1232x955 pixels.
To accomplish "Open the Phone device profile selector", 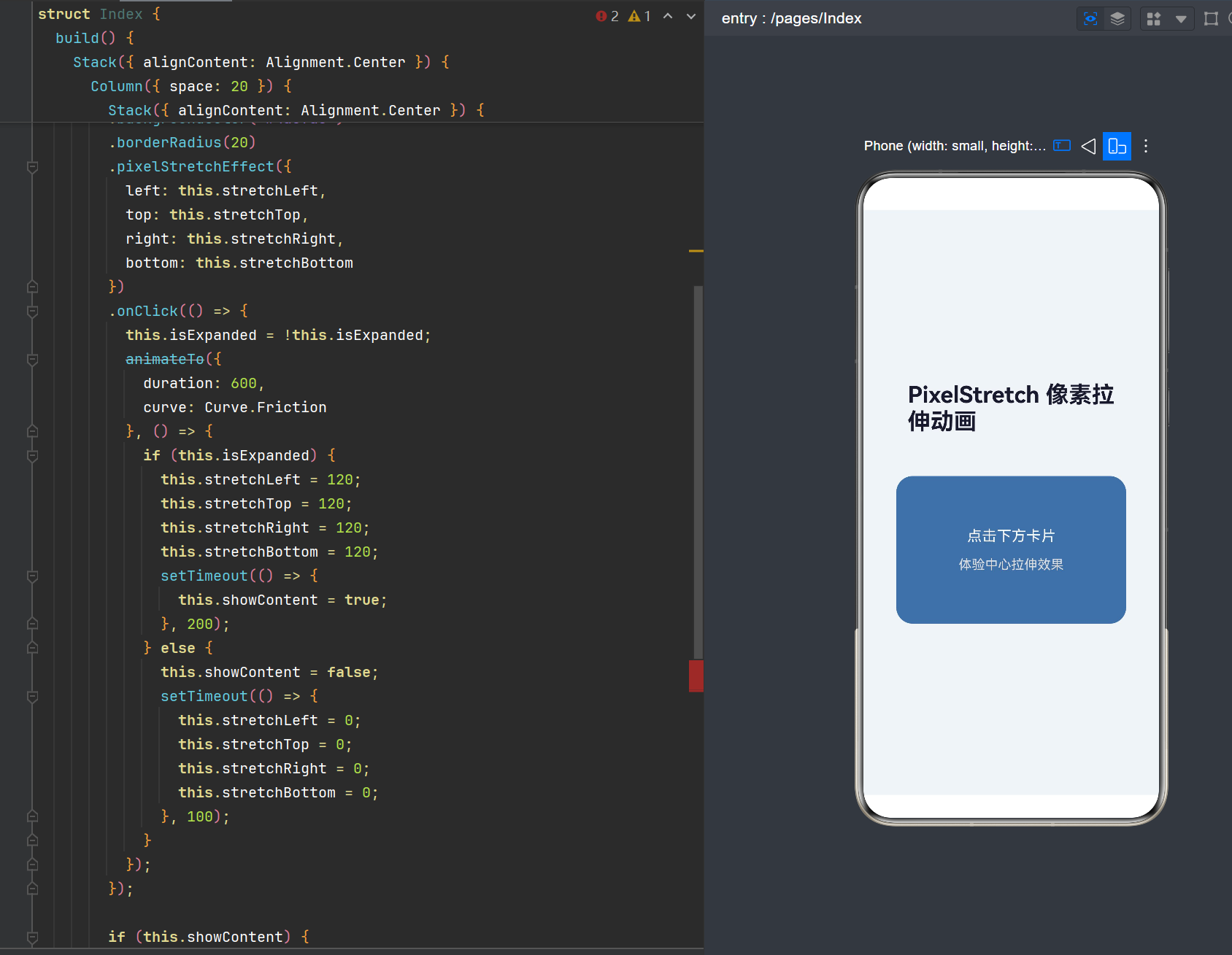I will [x=955, y=146].
